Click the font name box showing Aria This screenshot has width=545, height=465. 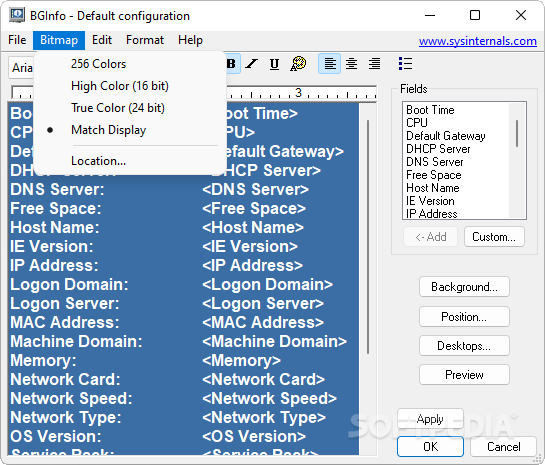tap(21, 67)
